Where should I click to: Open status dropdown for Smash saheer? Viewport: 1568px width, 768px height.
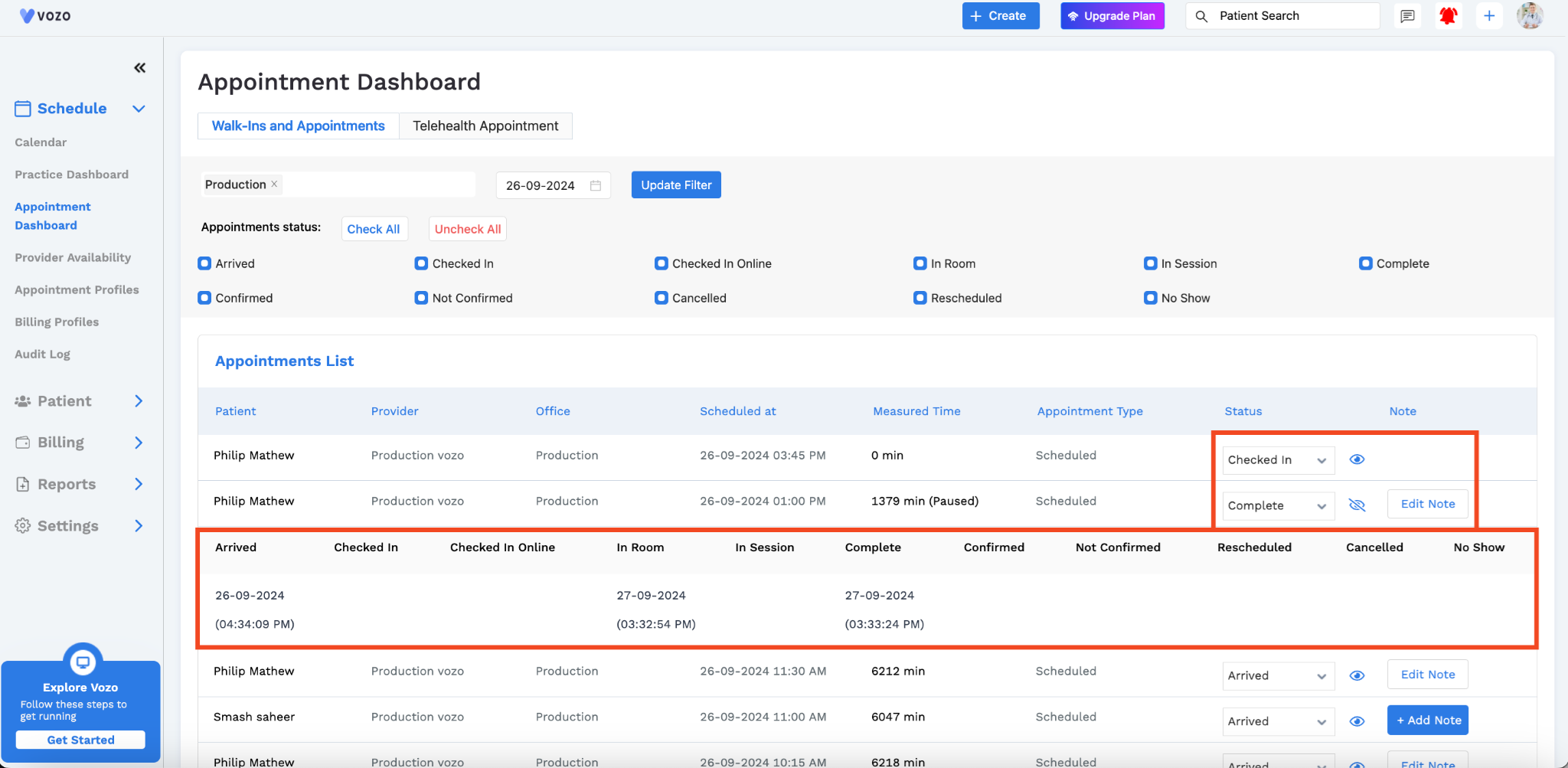click(1279, 722)
